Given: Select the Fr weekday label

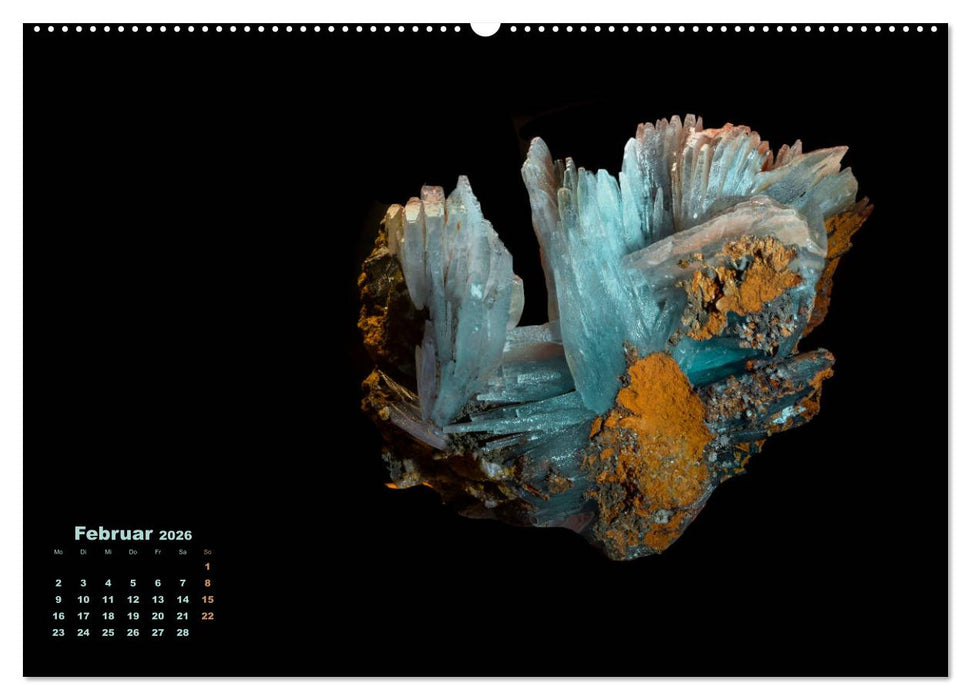Looking at the screenshot, I should 158,551.
